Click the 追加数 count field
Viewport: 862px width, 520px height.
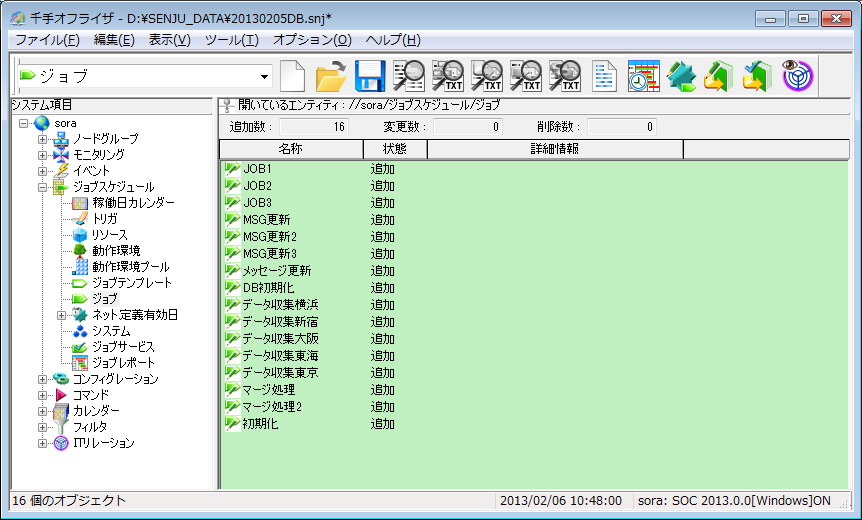click(x=314, y=127)
